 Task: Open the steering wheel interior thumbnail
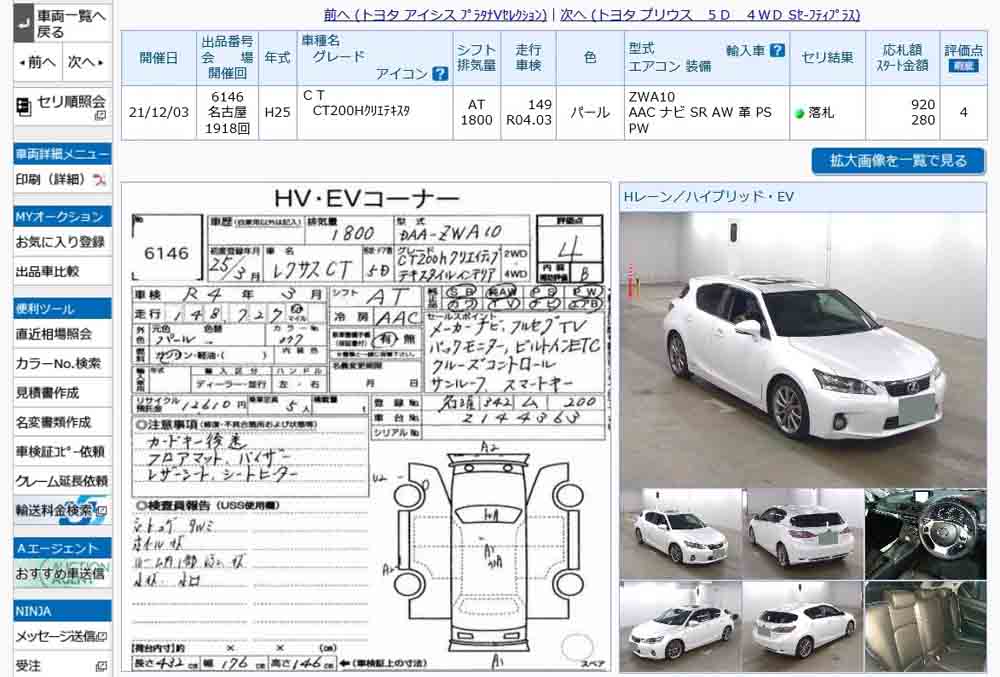tap(925, 534)
